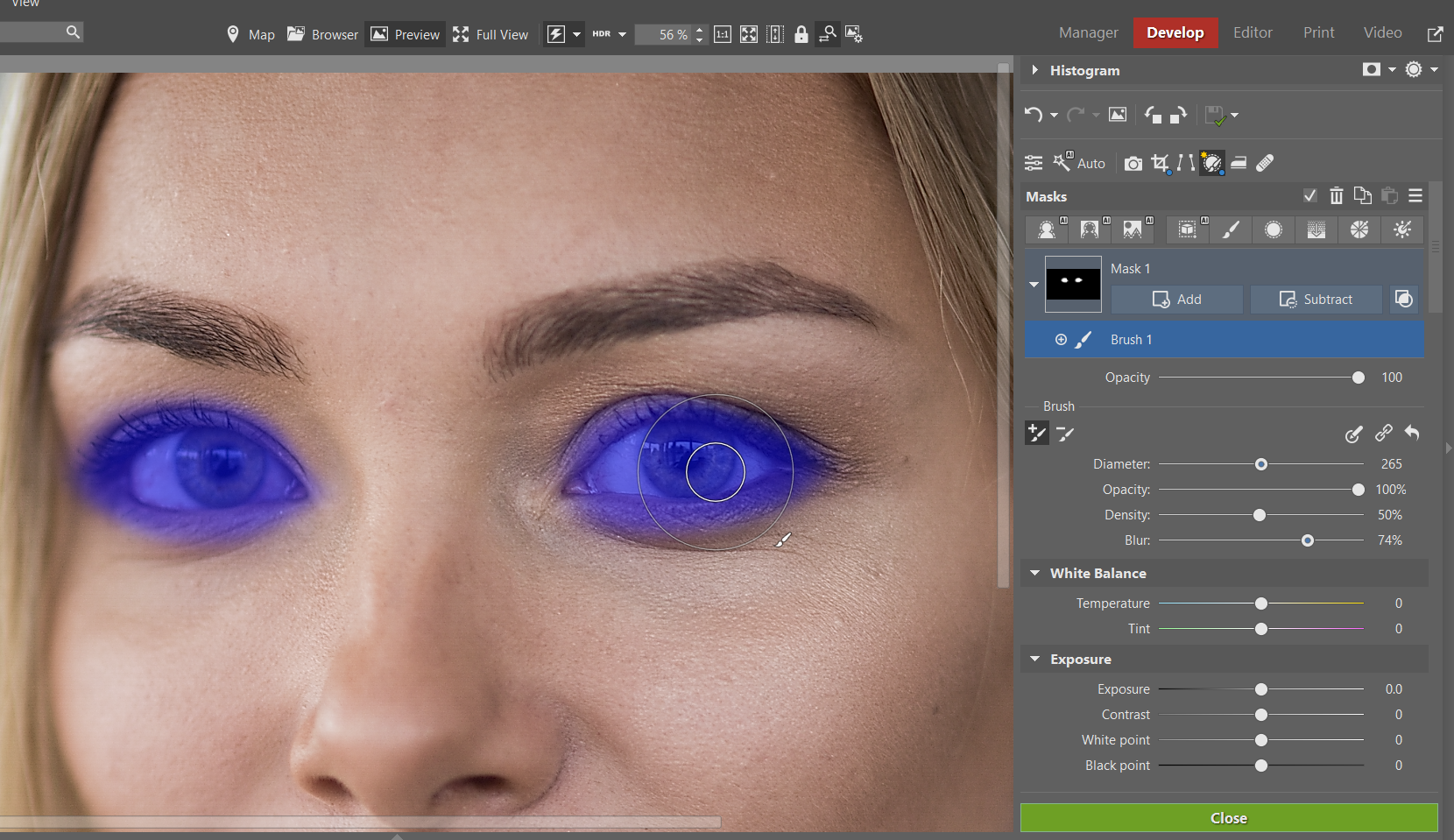
Task: Open the HDR dropdown menu
Action: tap(622, 34)
